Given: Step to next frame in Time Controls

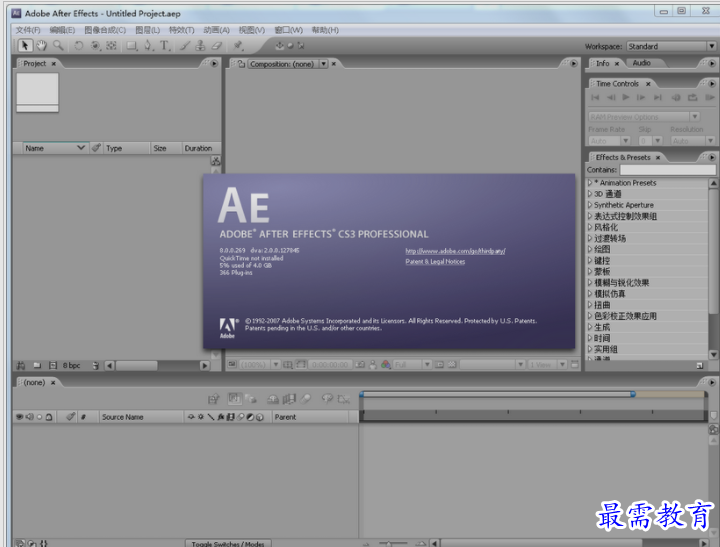Looking at the screenshot, I should (641, 97).
